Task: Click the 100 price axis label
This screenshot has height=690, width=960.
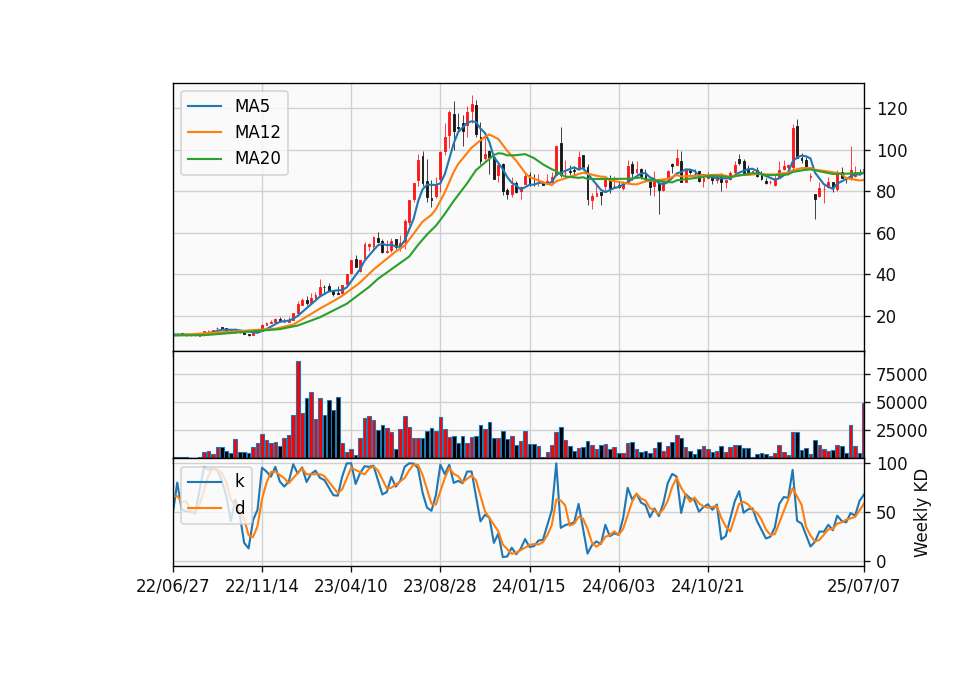Action: coord(892,151)
